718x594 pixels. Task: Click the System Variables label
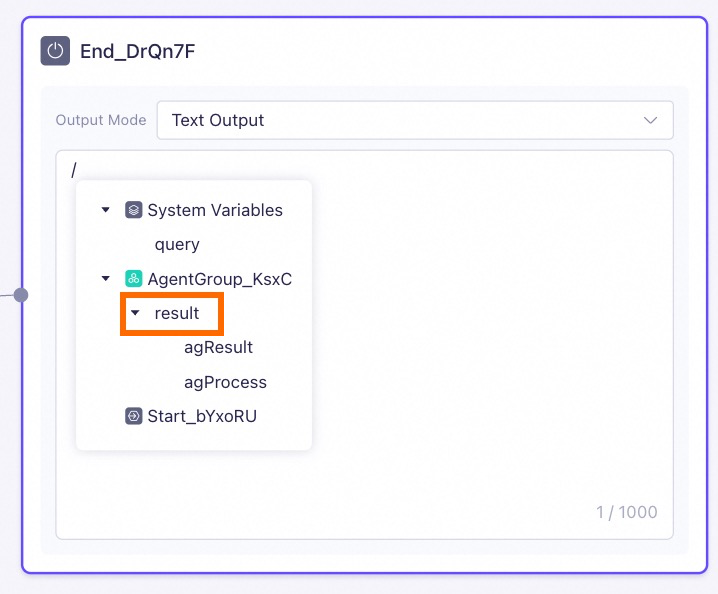tap(215, 210)
